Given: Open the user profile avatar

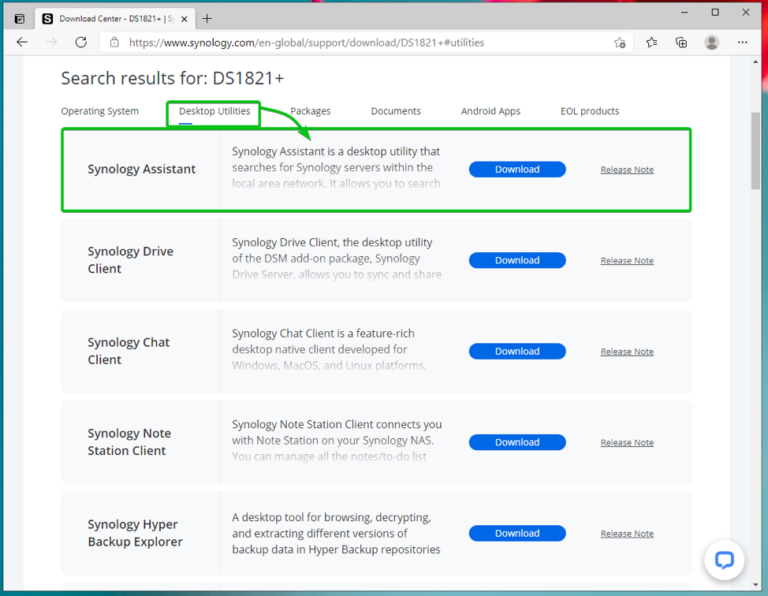Looking at the screenshot, I should point(712,43).
